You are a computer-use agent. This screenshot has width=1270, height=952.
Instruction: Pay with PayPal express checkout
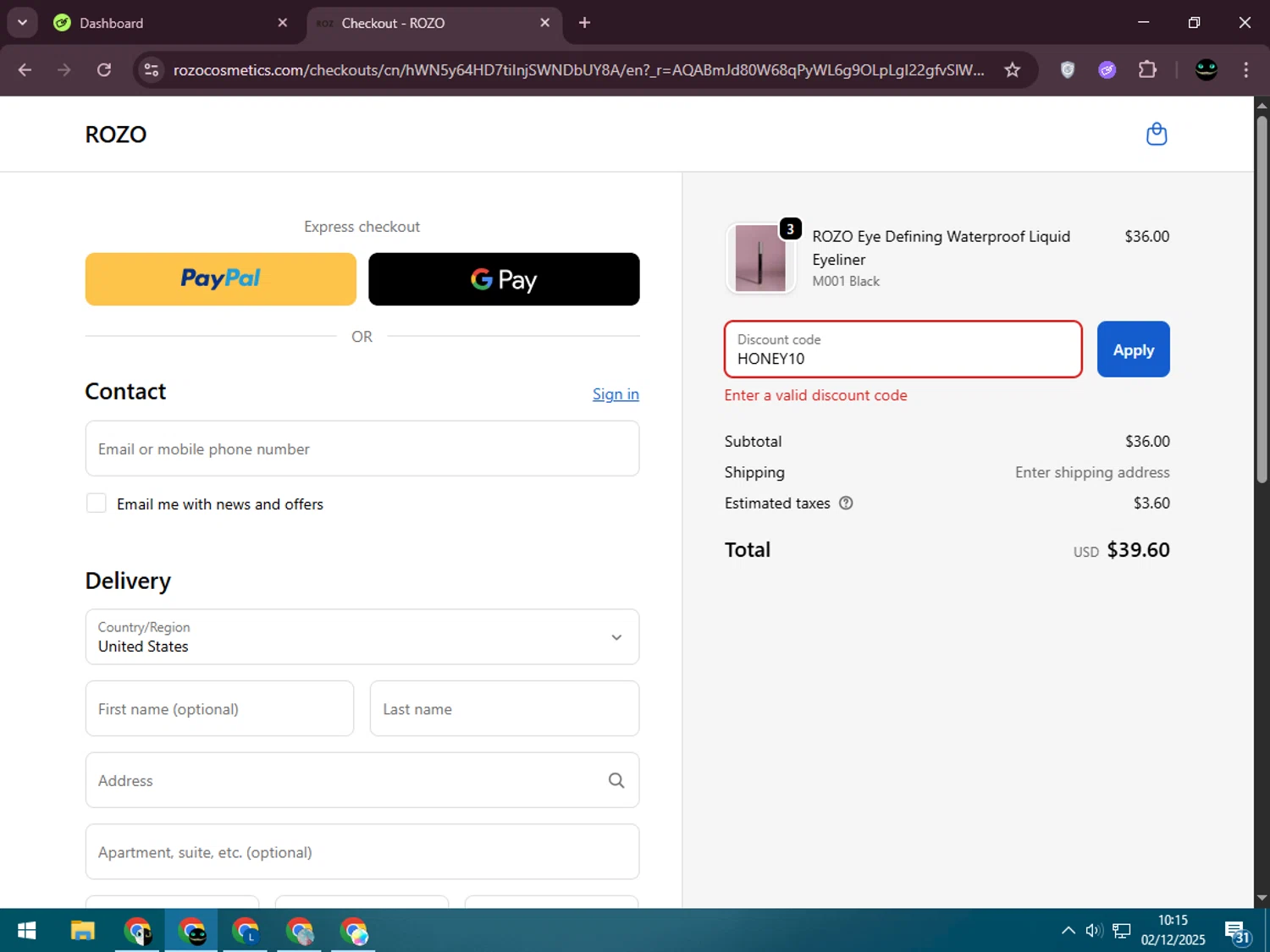coord(220,279)
